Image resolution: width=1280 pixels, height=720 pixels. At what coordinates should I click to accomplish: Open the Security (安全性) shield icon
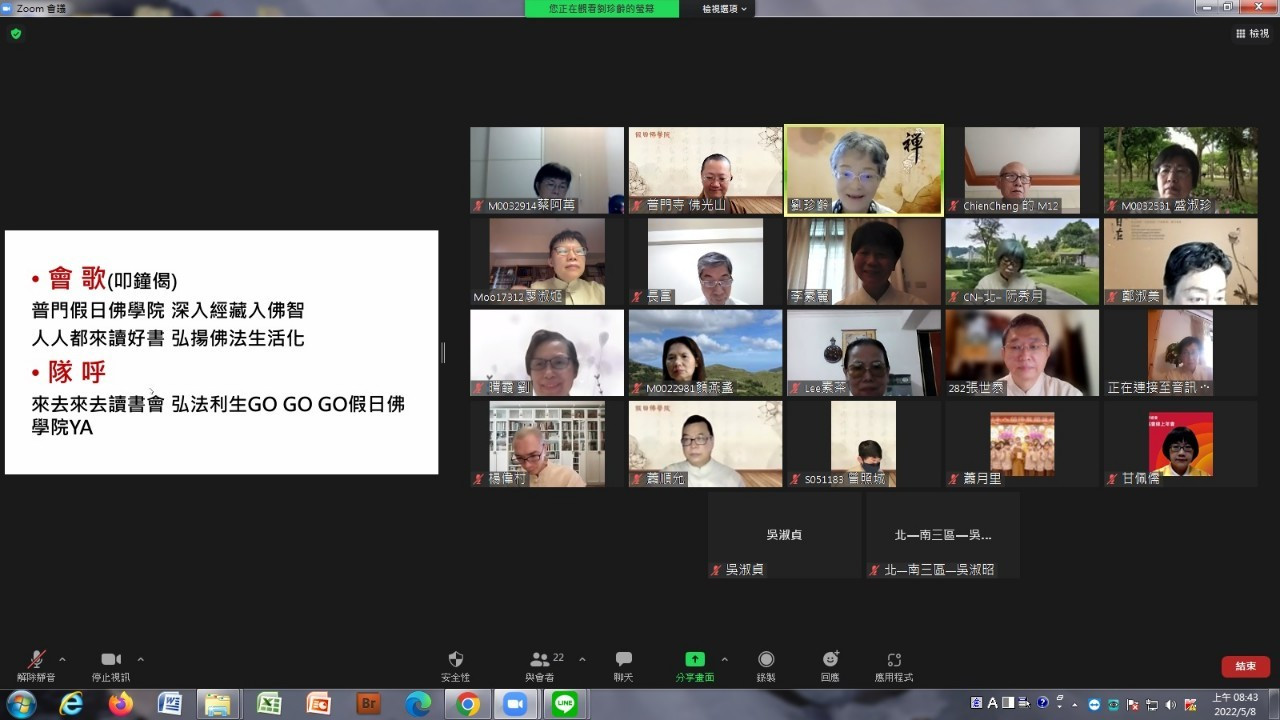[x=456, y=660]
